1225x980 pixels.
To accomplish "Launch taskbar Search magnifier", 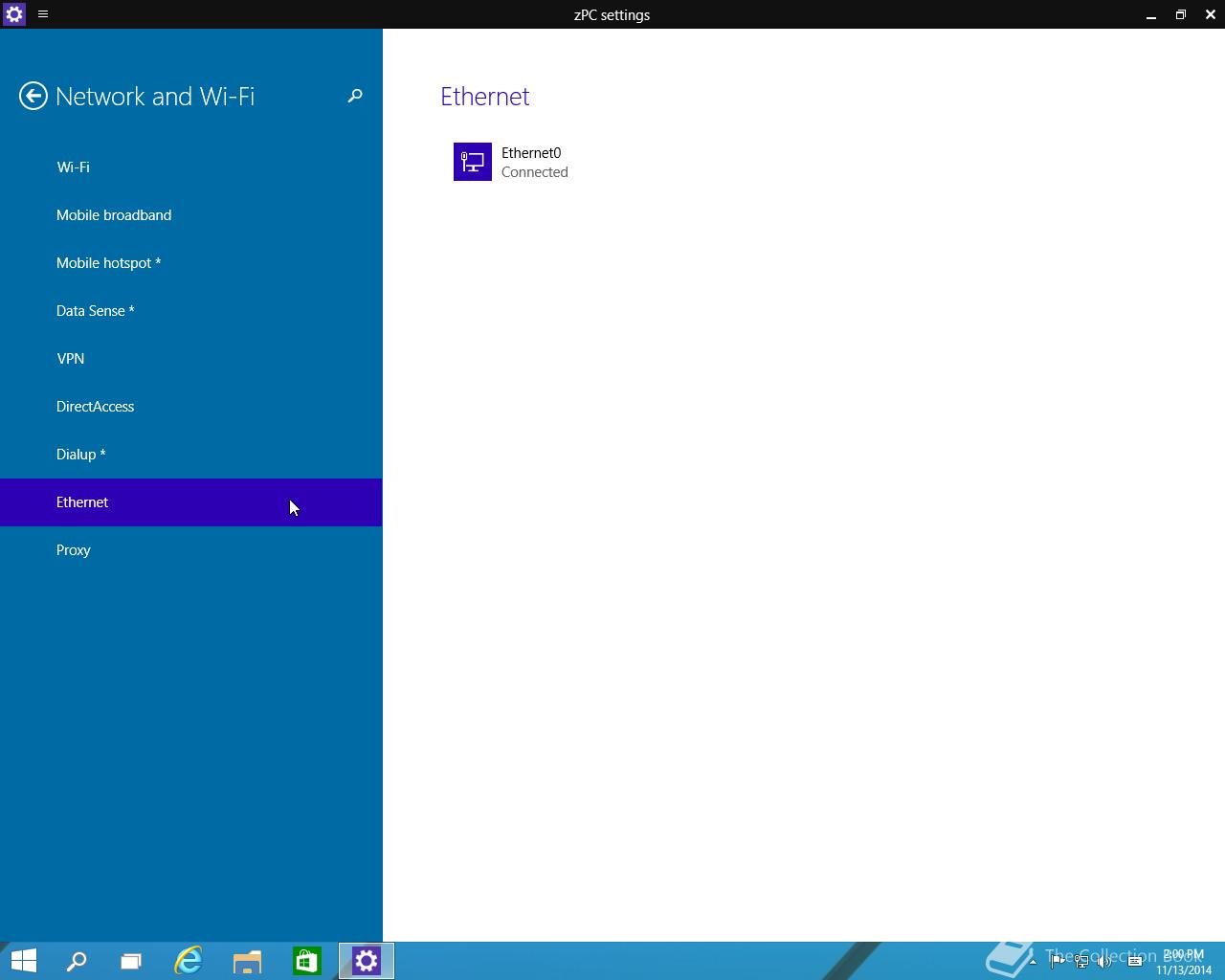I will tap(77, 961).
